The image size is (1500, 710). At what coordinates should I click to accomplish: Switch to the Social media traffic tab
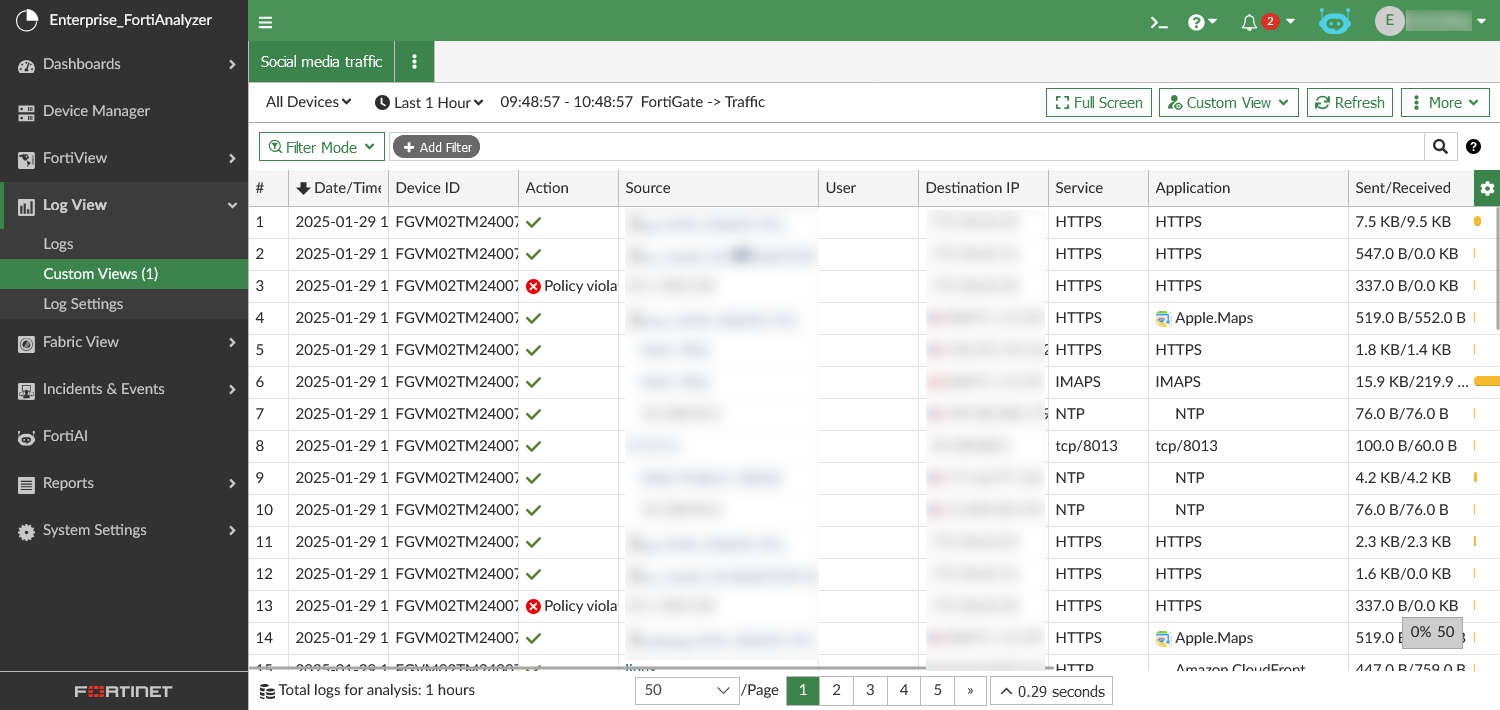click(x=321, y=61)
